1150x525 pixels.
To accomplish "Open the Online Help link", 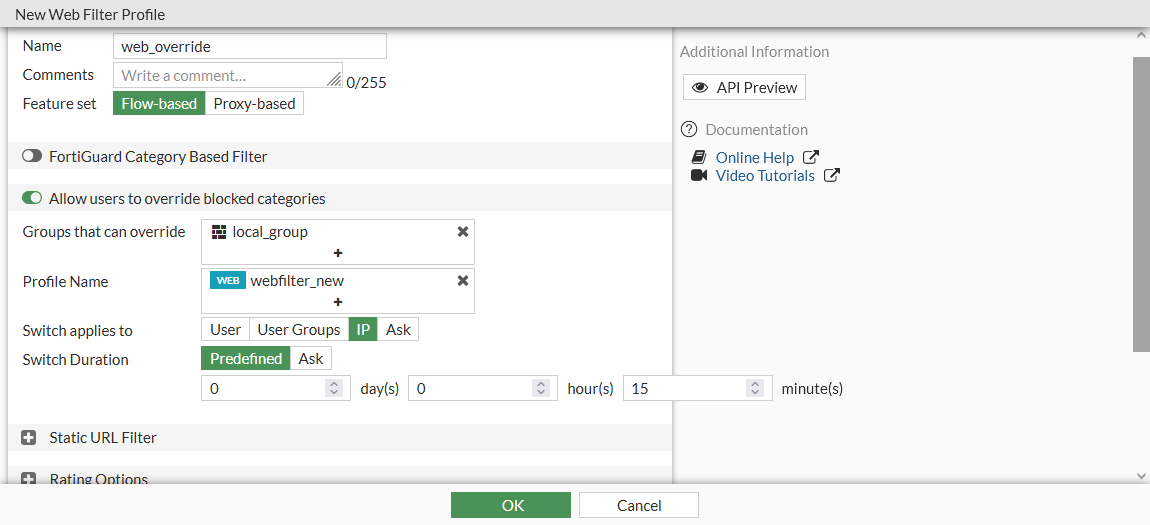I will coord(754,158).
